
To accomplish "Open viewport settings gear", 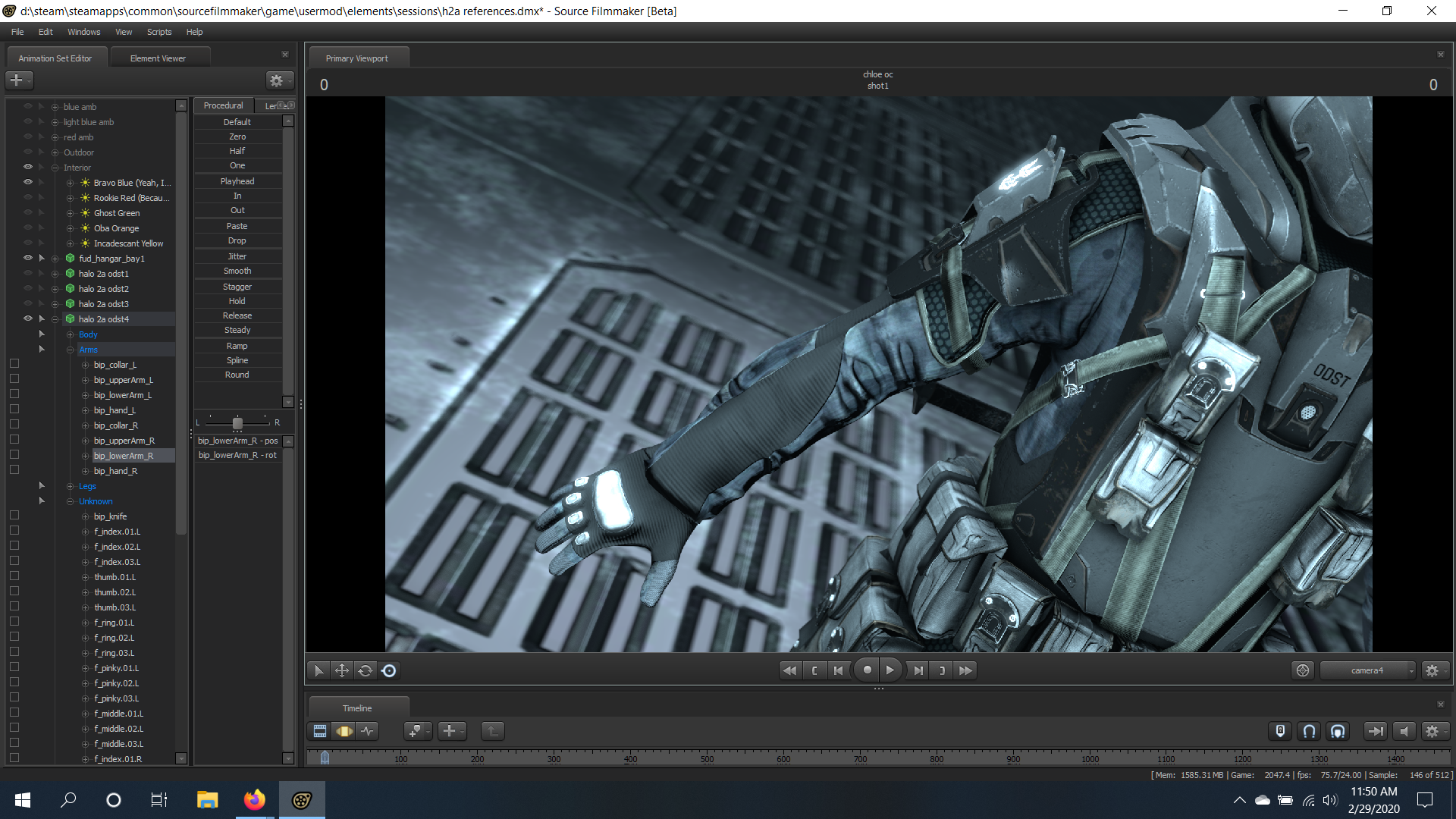I will pyautogui.click(x=1433, y=670).
